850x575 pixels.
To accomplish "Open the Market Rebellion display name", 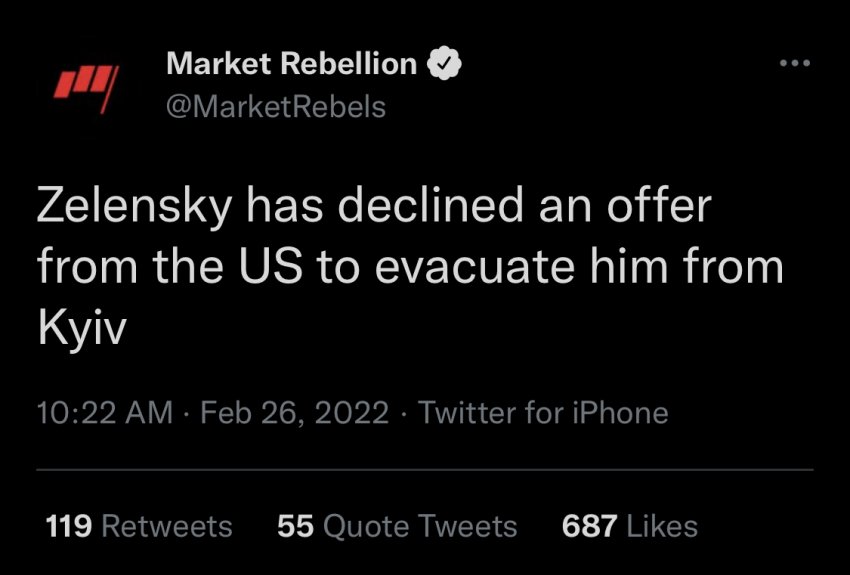I will point(291,64).
